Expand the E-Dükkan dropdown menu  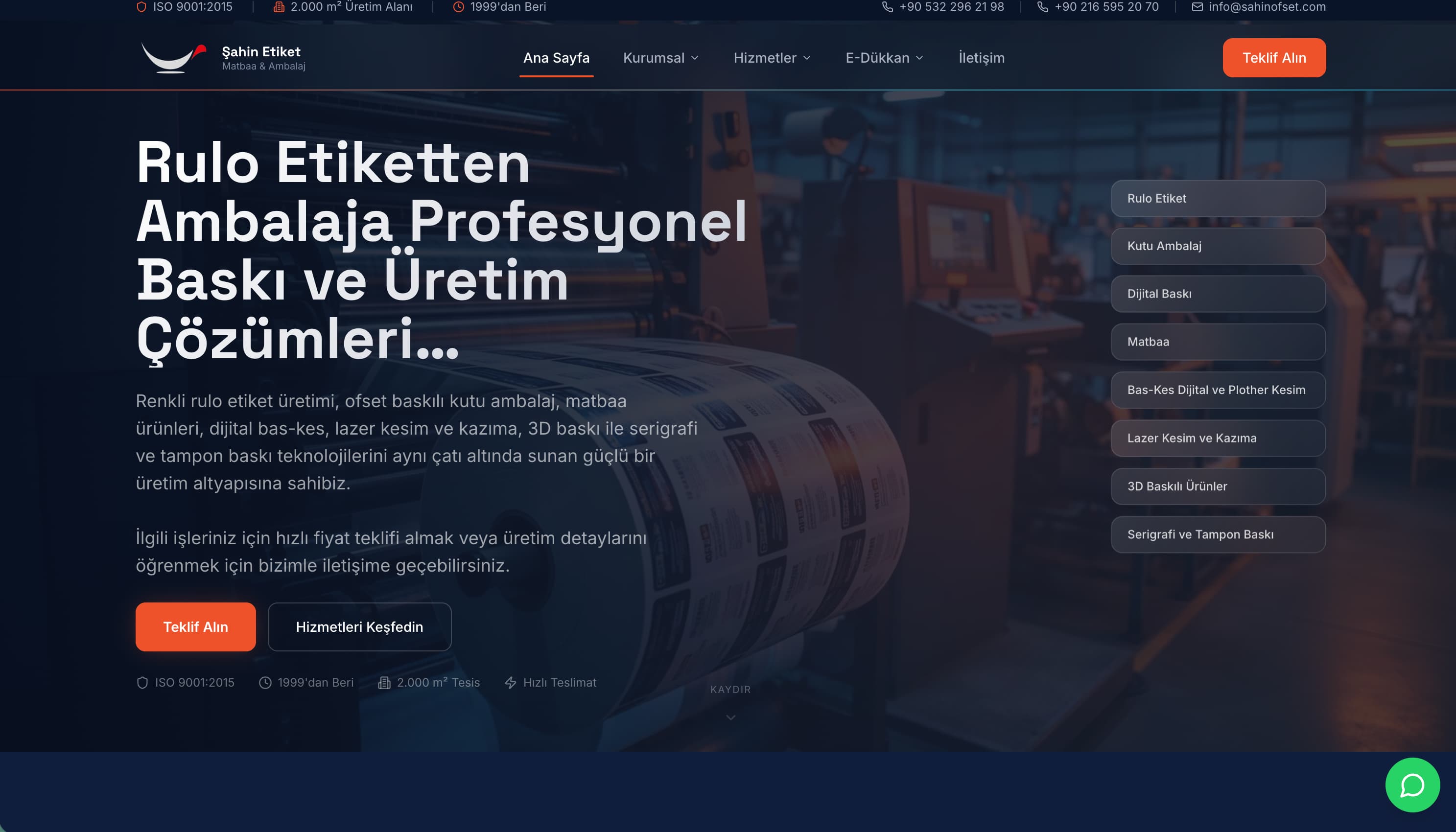[884, 58]
